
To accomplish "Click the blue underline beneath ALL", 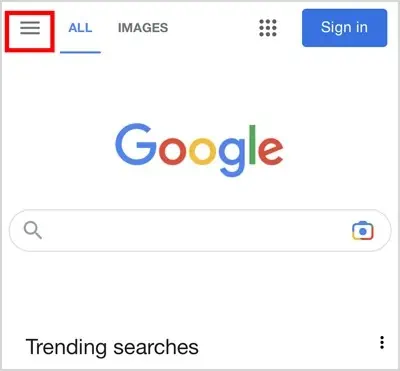I will click(80, 52).
